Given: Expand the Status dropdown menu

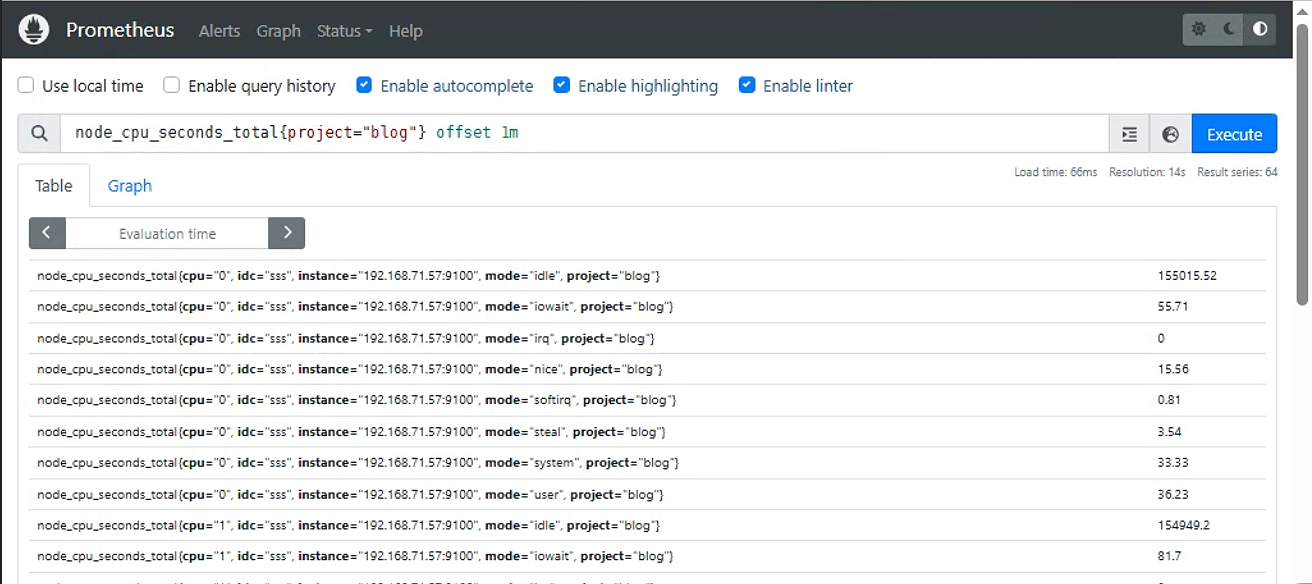Looking at the screenshot, I should pos(344,31).
